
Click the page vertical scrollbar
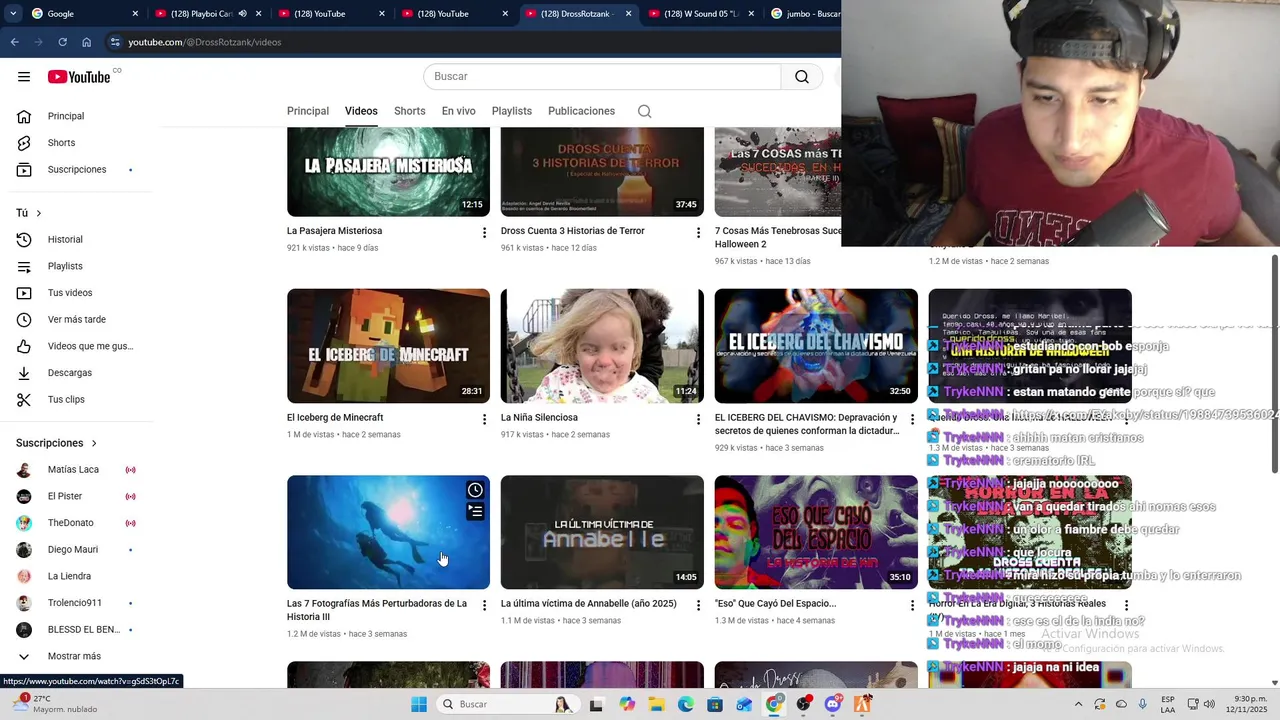pyautogui.click(x=1274, y=364)
